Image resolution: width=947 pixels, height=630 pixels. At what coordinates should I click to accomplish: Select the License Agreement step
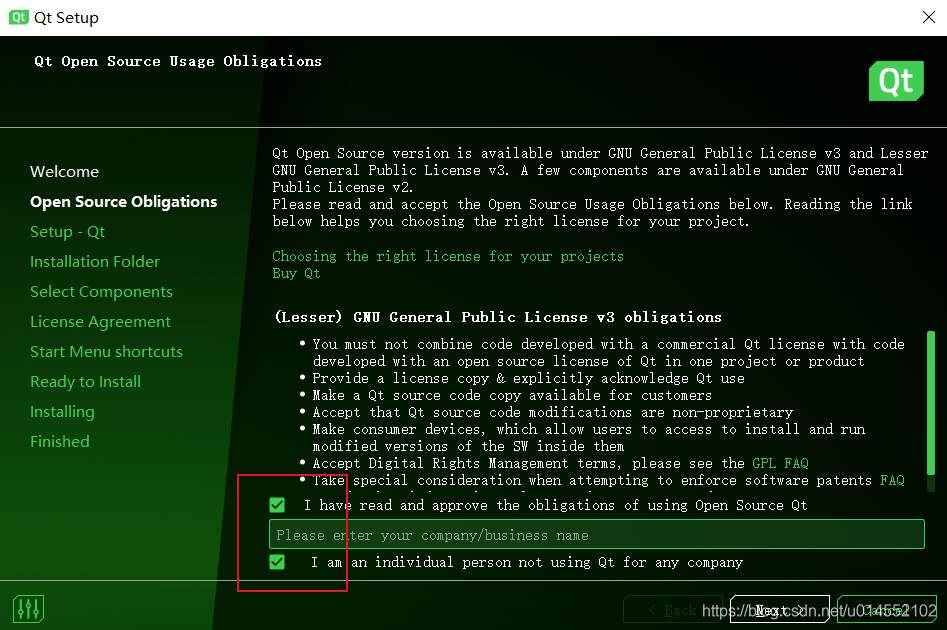(x=100, y=321)
